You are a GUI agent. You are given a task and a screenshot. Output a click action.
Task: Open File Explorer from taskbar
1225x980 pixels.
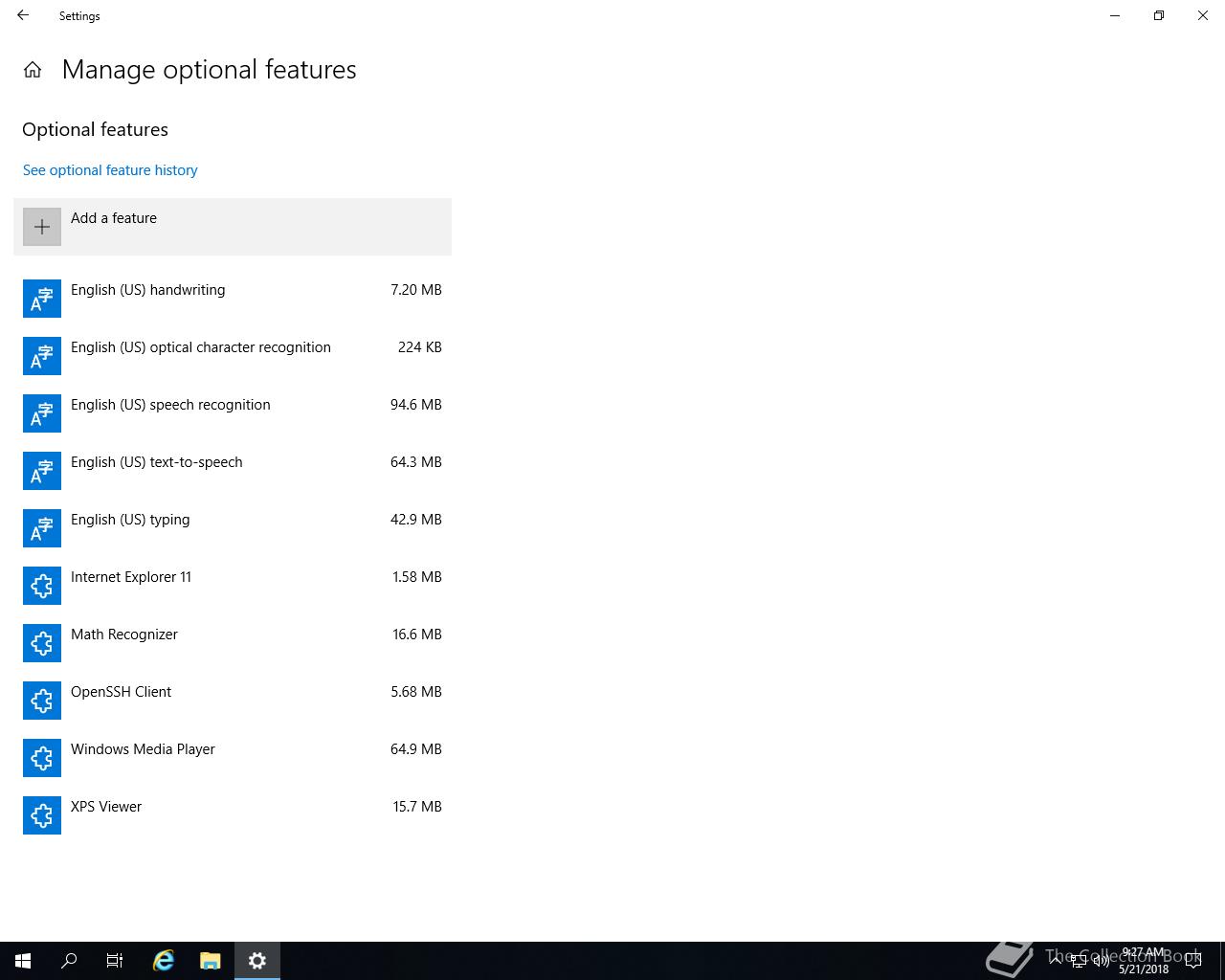[x=211, y=961]
